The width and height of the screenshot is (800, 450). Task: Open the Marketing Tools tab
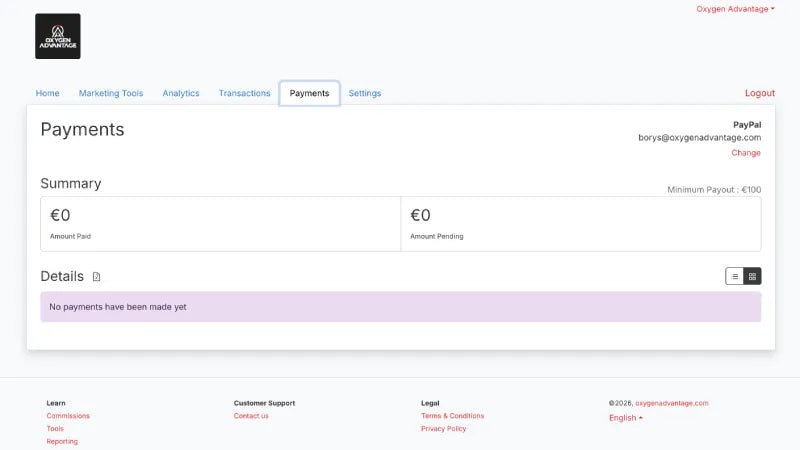click(111, 93)
